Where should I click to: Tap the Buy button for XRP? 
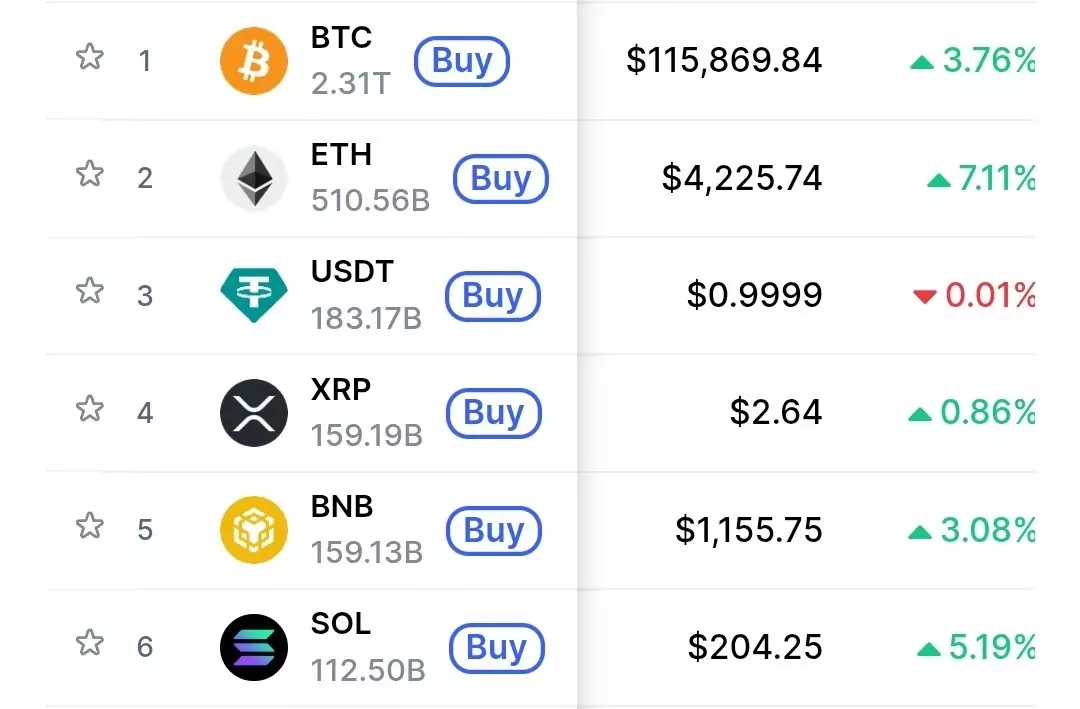click(x=493, y=413)
